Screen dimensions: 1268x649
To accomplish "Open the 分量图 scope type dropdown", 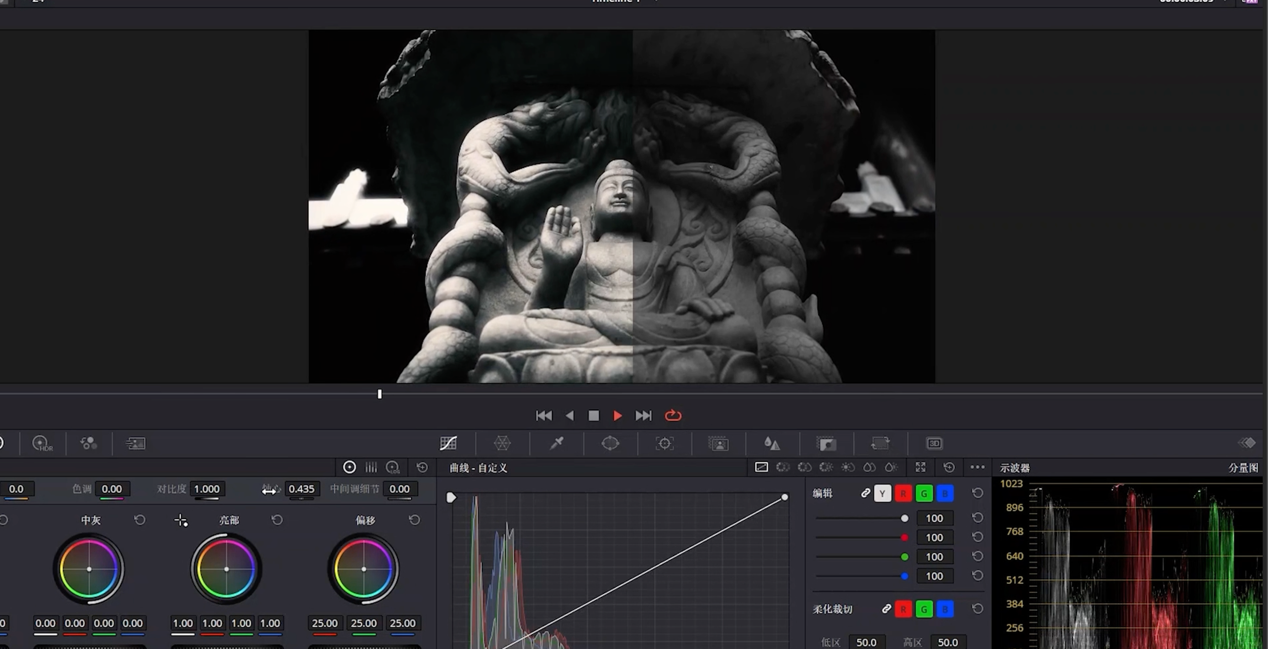I will click(x=1242, y=468).
